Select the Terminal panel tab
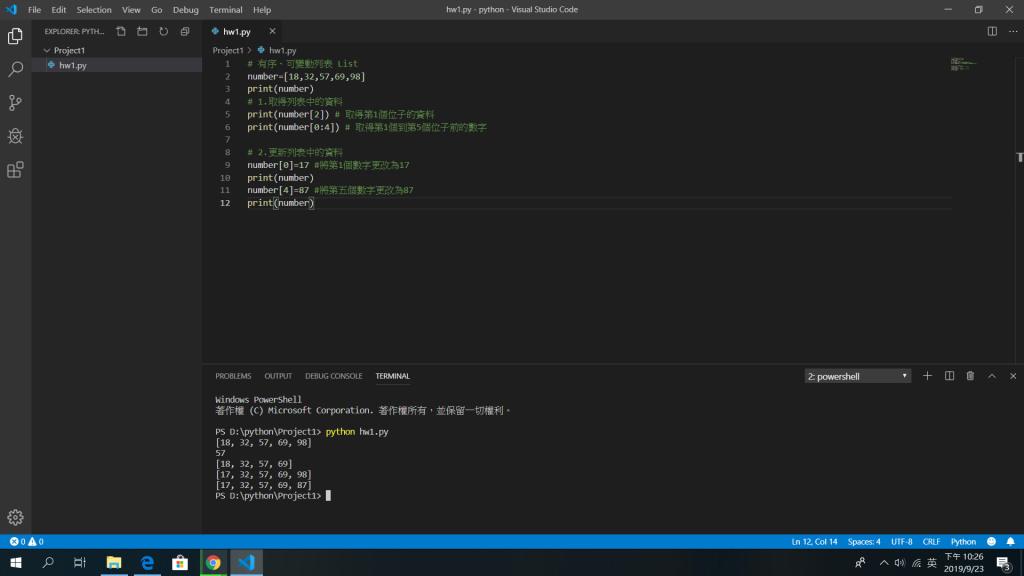Image resolution: width=1024 pixels, height=576 pixels. pyautogui.click(x=392, y=376)
